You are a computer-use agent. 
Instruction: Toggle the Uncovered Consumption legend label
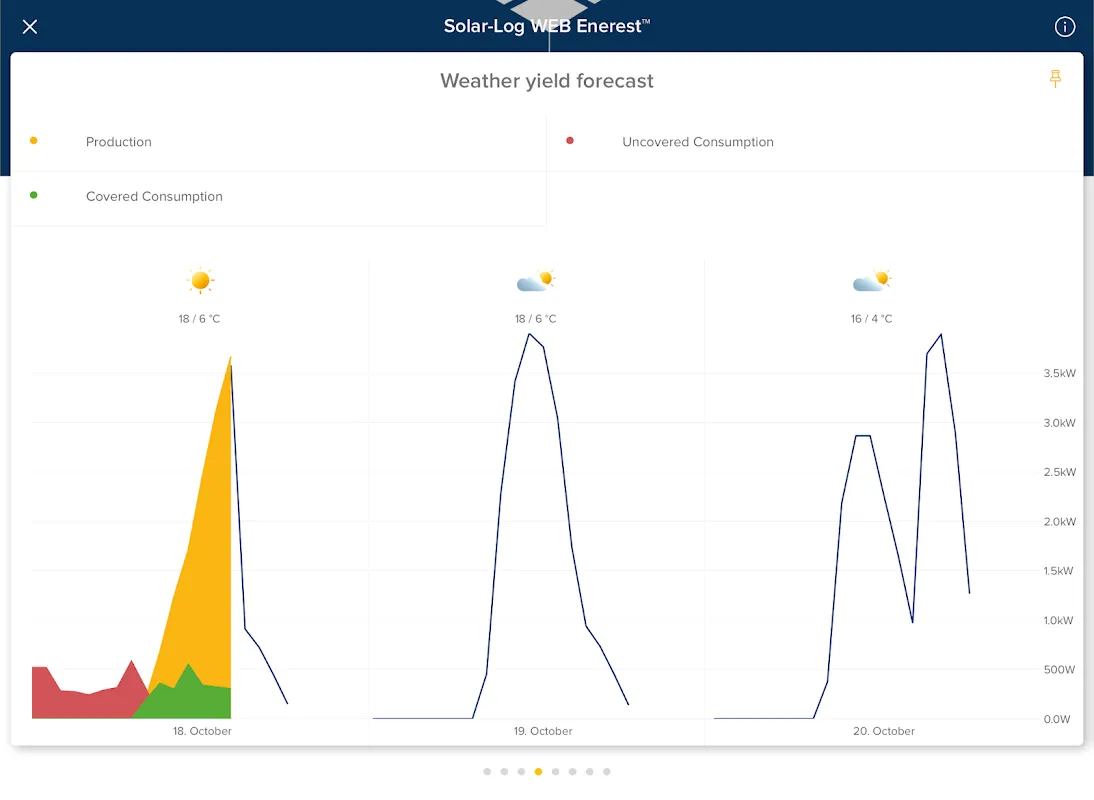click(697, 142)
